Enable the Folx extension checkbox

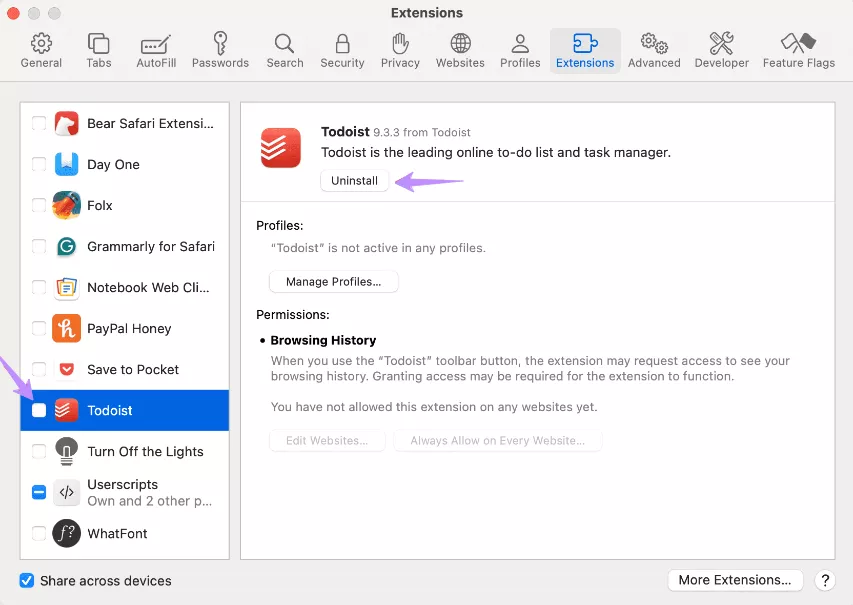pyautogui.click(x=39, y=205)
